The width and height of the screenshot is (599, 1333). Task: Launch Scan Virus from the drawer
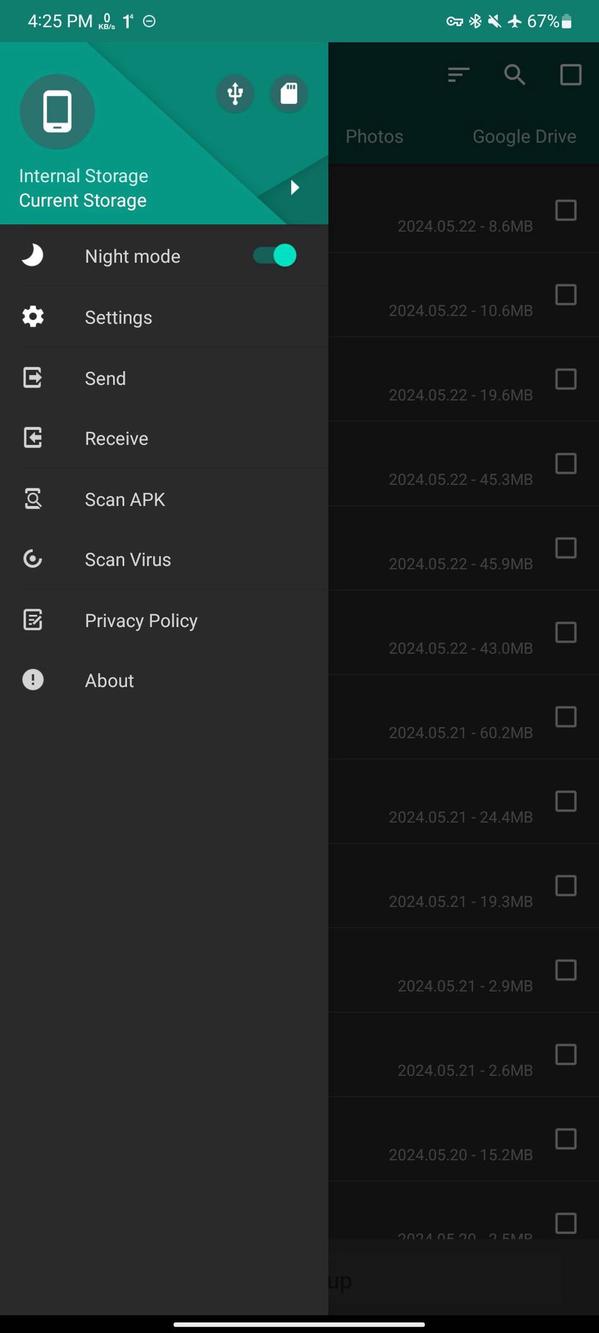(127, 559)
